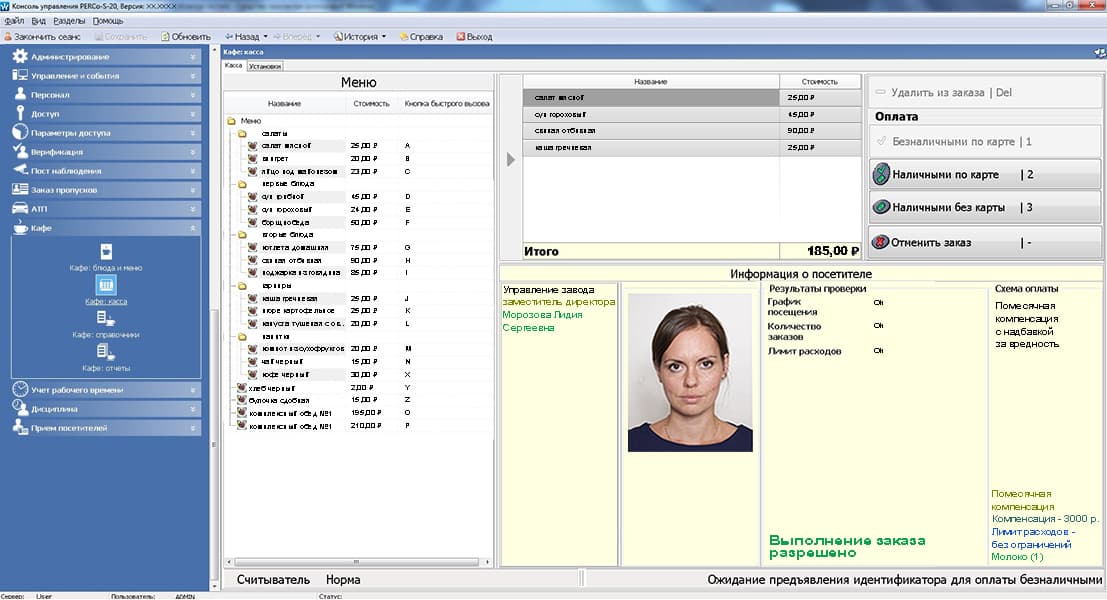Expand the Дисциплина section chevron
1107x600 pixels.
193,408
